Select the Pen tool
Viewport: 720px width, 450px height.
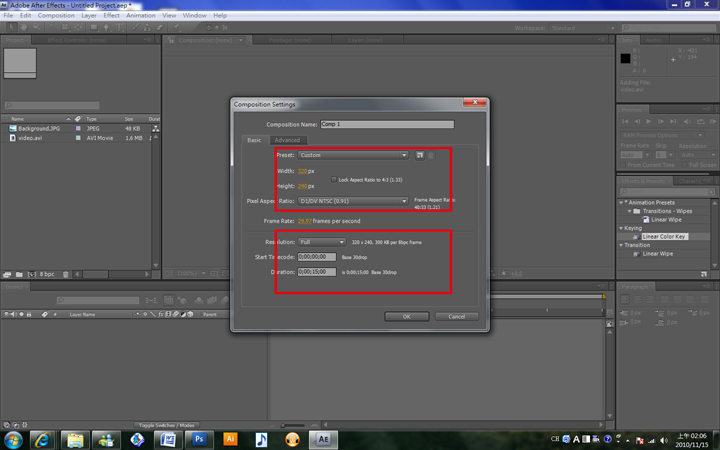coord(106,28)
